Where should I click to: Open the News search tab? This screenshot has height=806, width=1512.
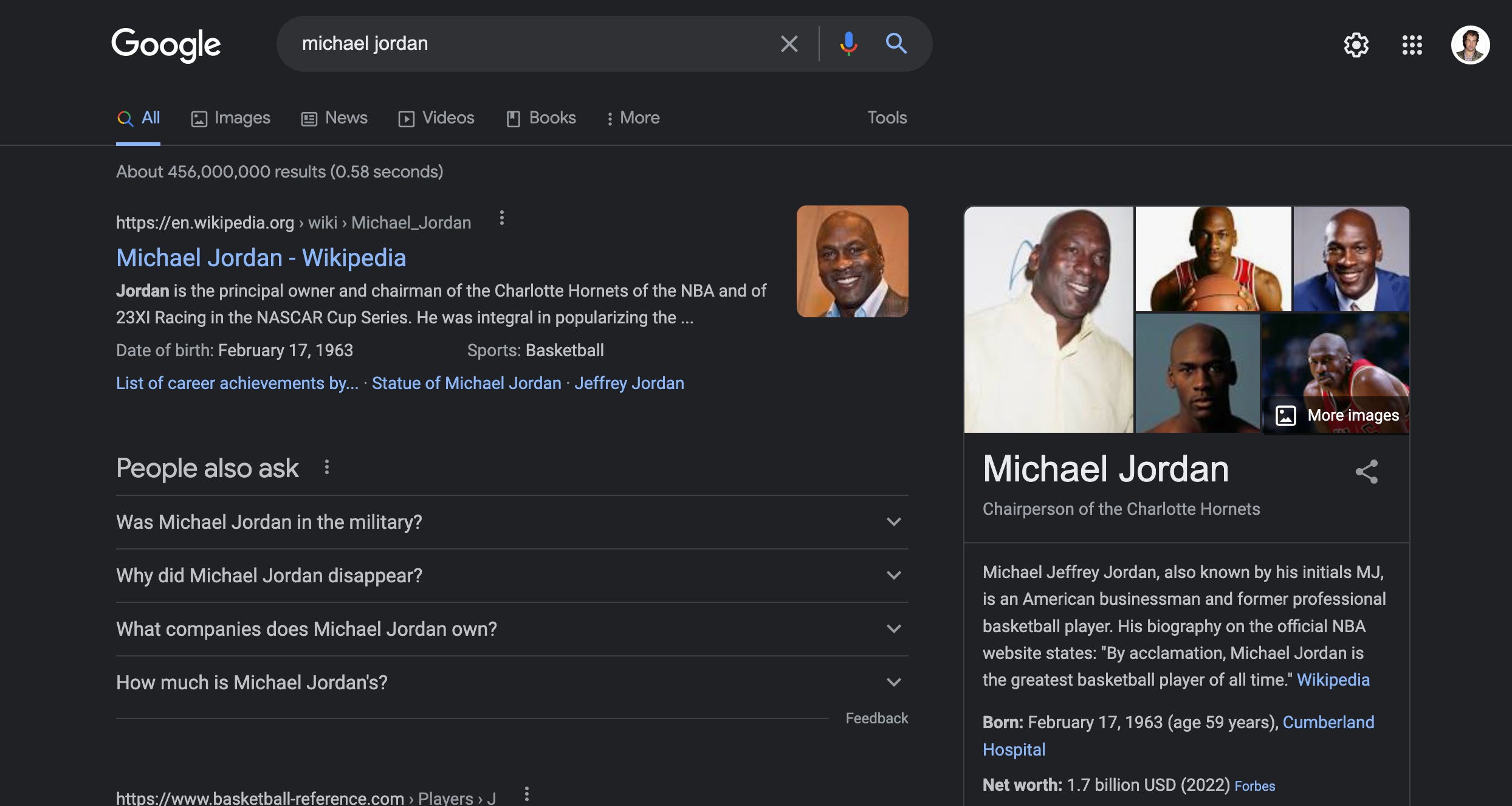(334, 117)
